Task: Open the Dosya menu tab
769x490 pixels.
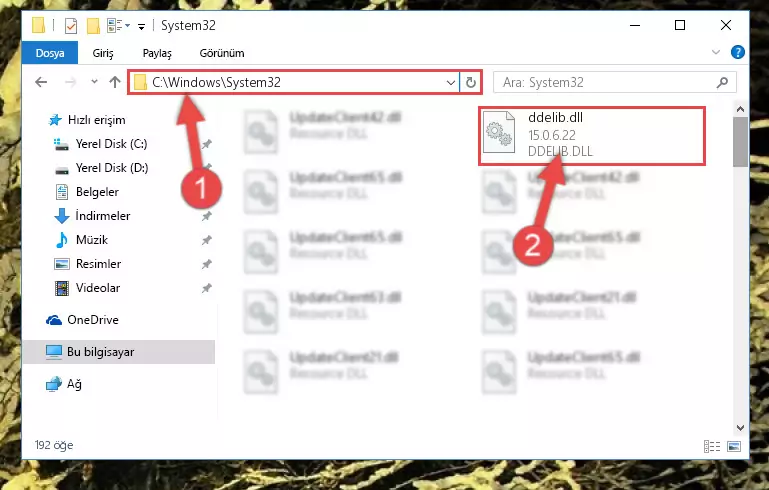Action: point(50,53)
